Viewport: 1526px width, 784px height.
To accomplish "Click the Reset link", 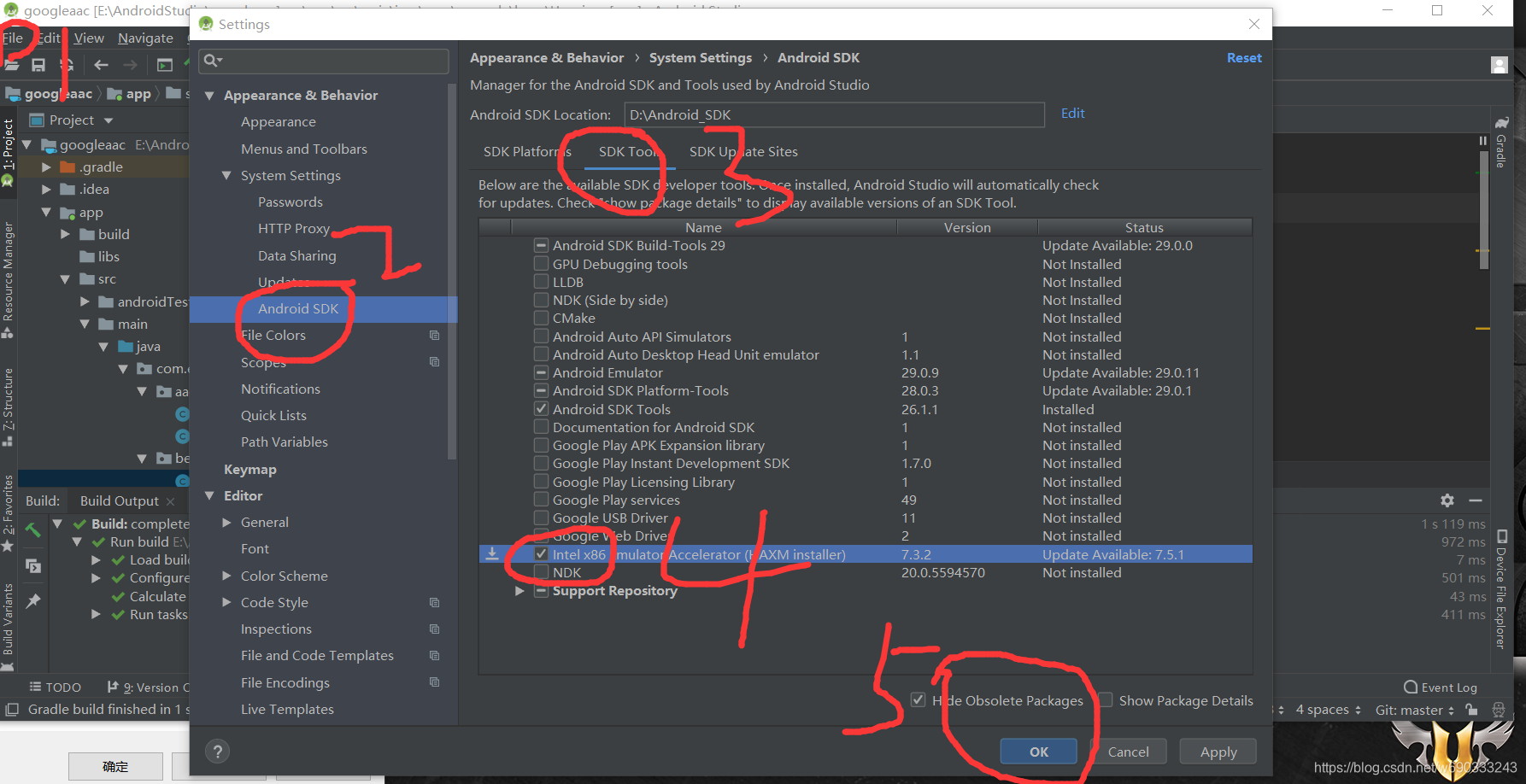I will (1244, 58).
